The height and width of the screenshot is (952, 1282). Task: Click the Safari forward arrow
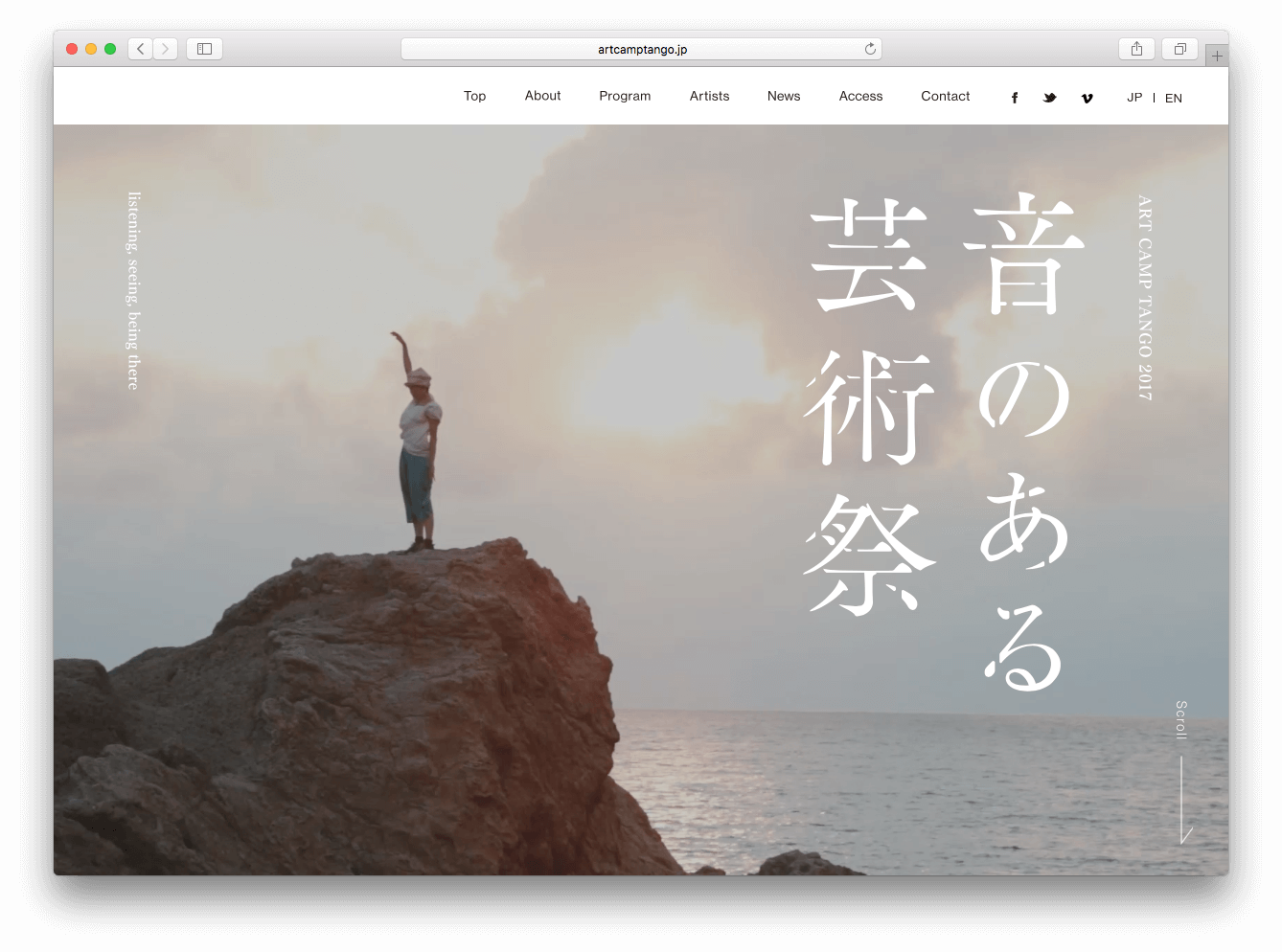pos(165,49)
